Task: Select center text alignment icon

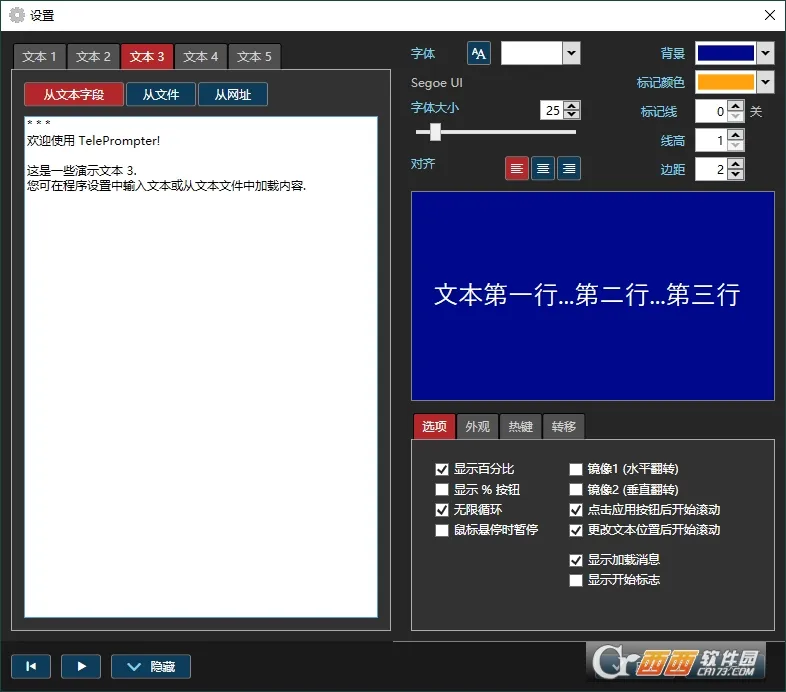Action: [543, 168]
